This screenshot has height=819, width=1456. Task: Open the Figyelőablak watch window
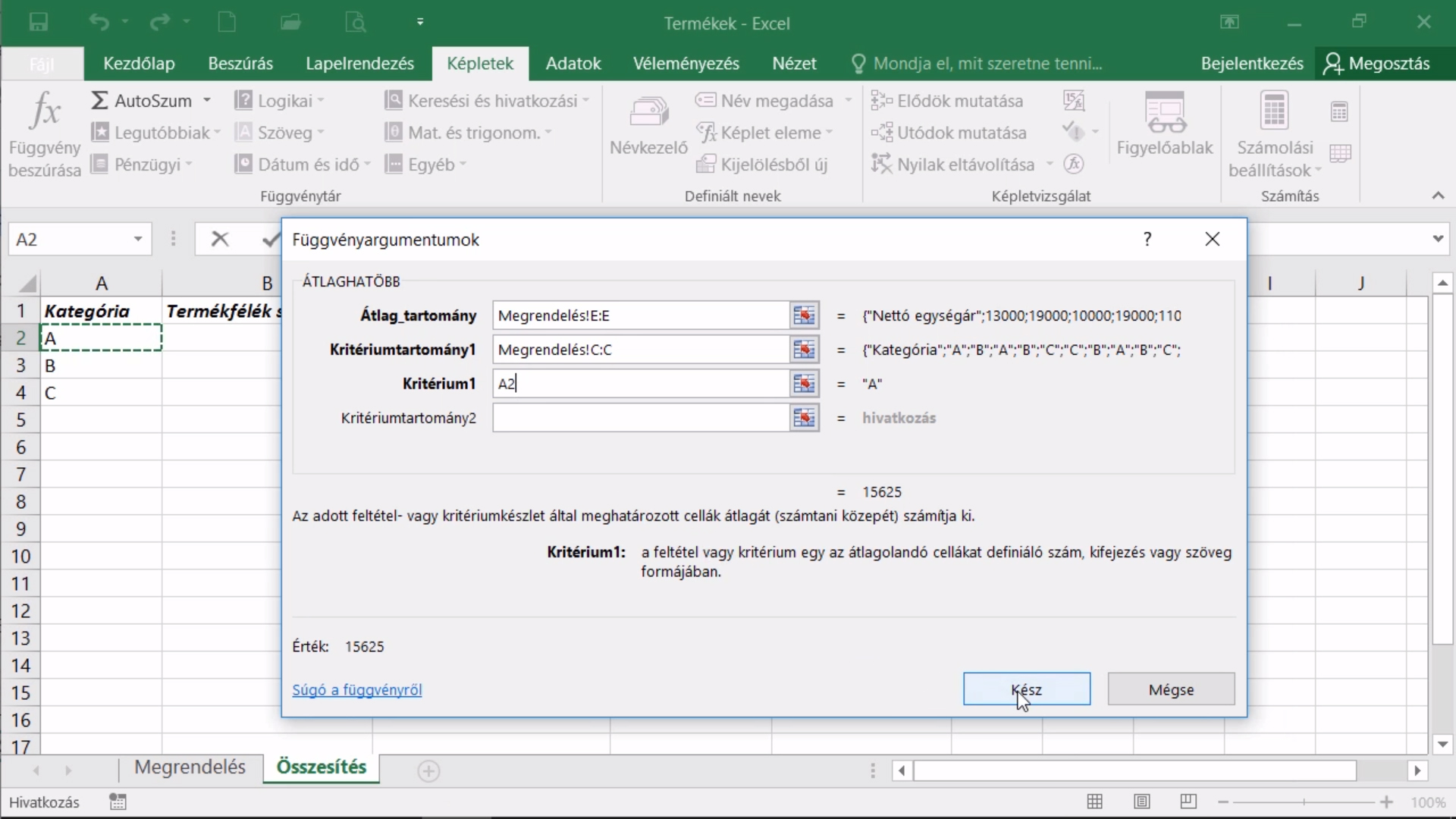(x=1165, y=125)
